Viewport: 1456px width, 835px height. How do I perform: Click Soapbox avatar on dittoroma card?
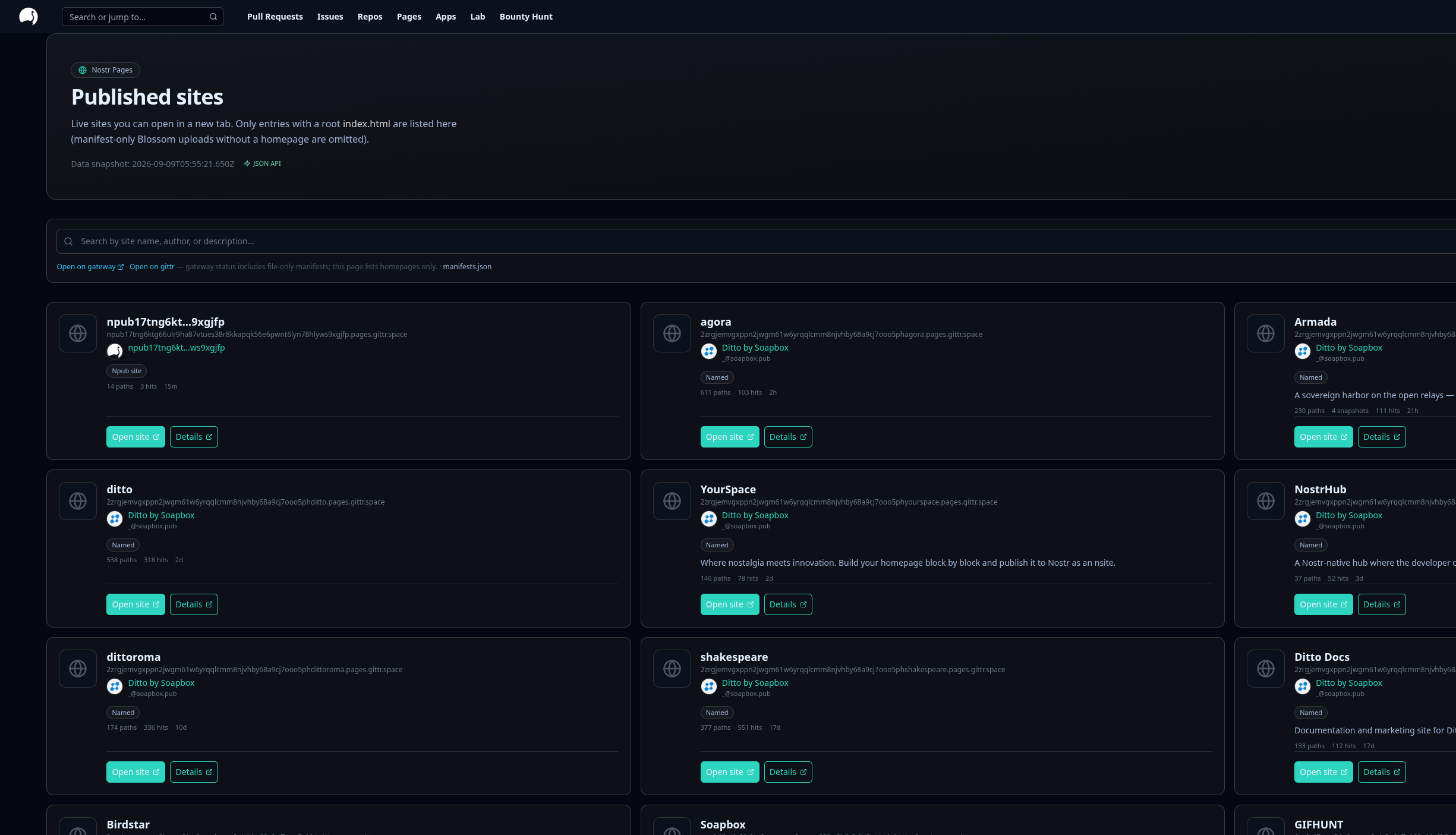tap(115, 686)
